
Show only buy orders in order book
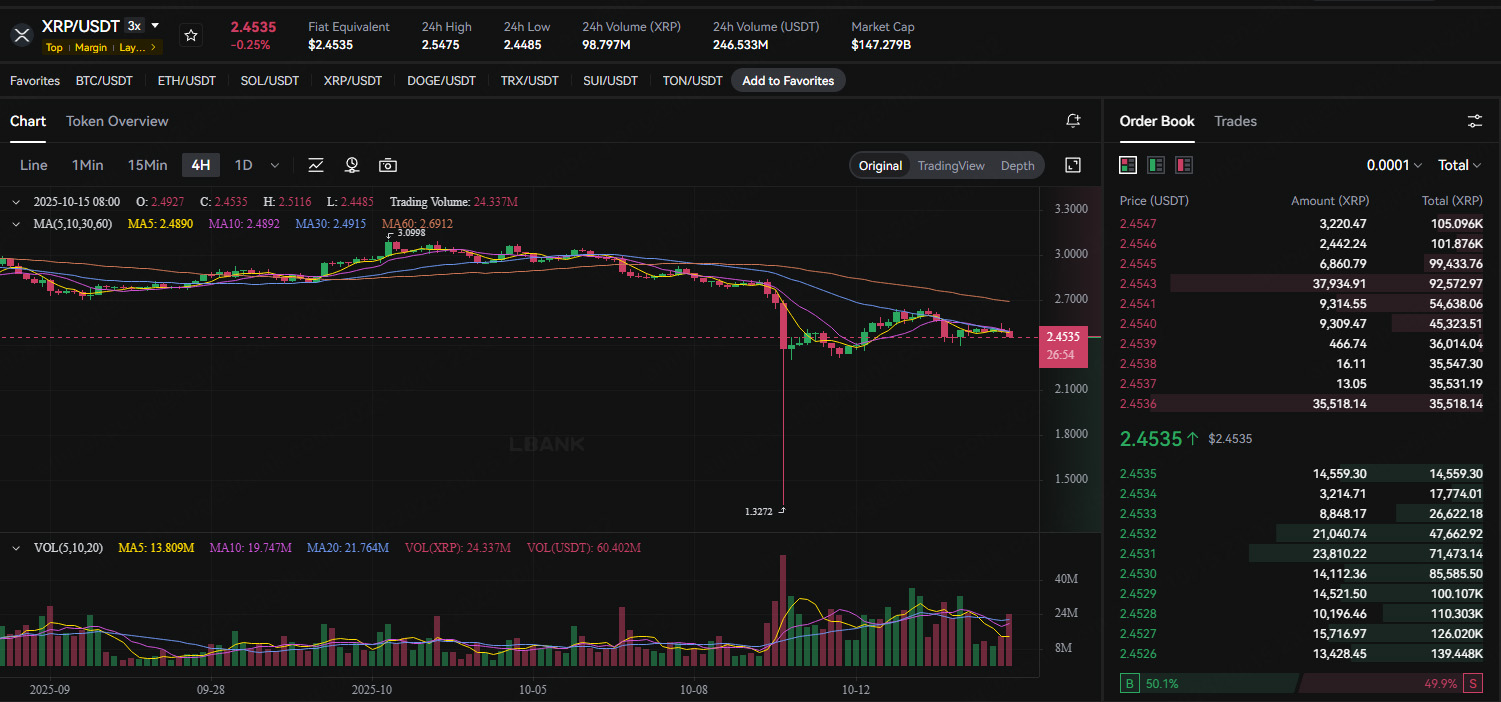1156,165
